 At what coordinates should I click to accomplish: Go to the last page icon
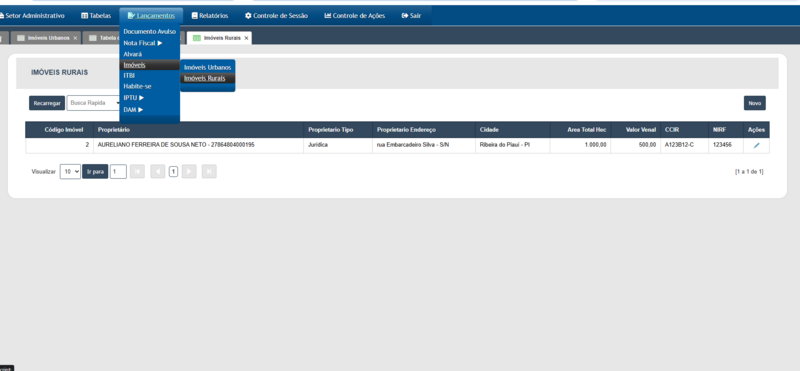tap(209, 172)
